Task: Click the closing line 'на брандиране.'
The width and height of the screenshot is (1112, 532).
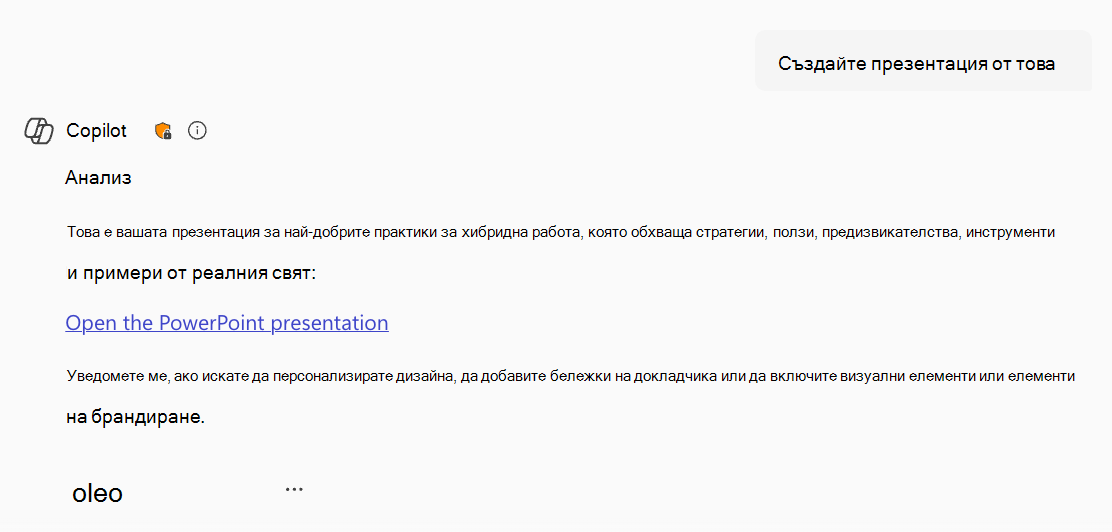Action: click(135, 417)
